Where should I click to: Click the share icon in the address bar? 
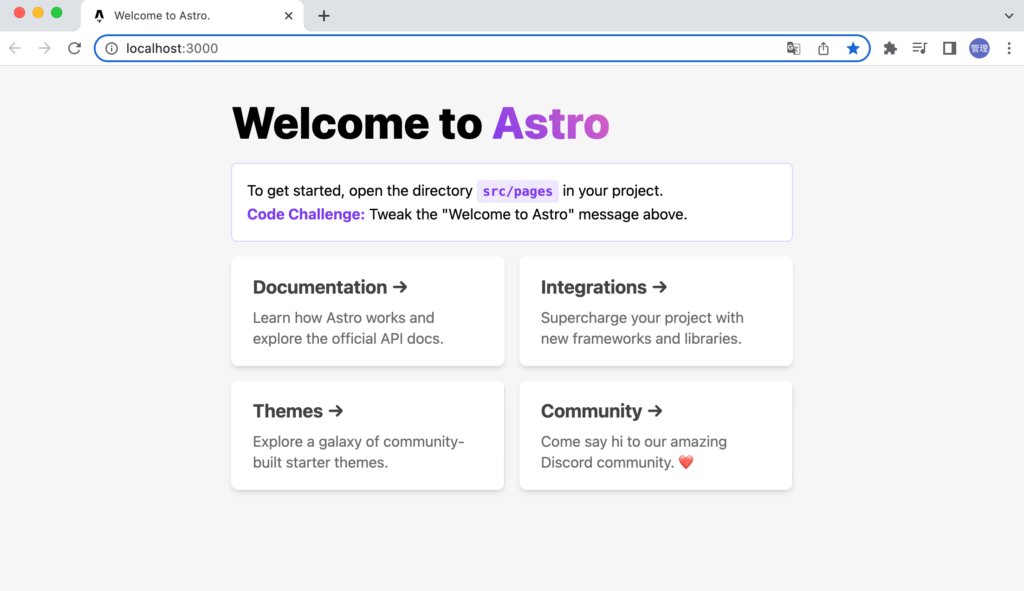click(x=823, y=47)
